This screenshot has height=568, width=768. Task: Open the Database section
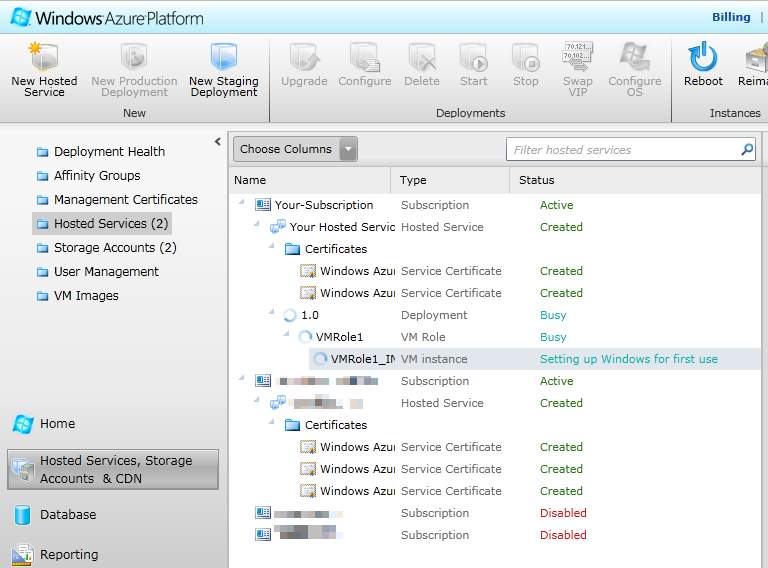coord(68,515)
